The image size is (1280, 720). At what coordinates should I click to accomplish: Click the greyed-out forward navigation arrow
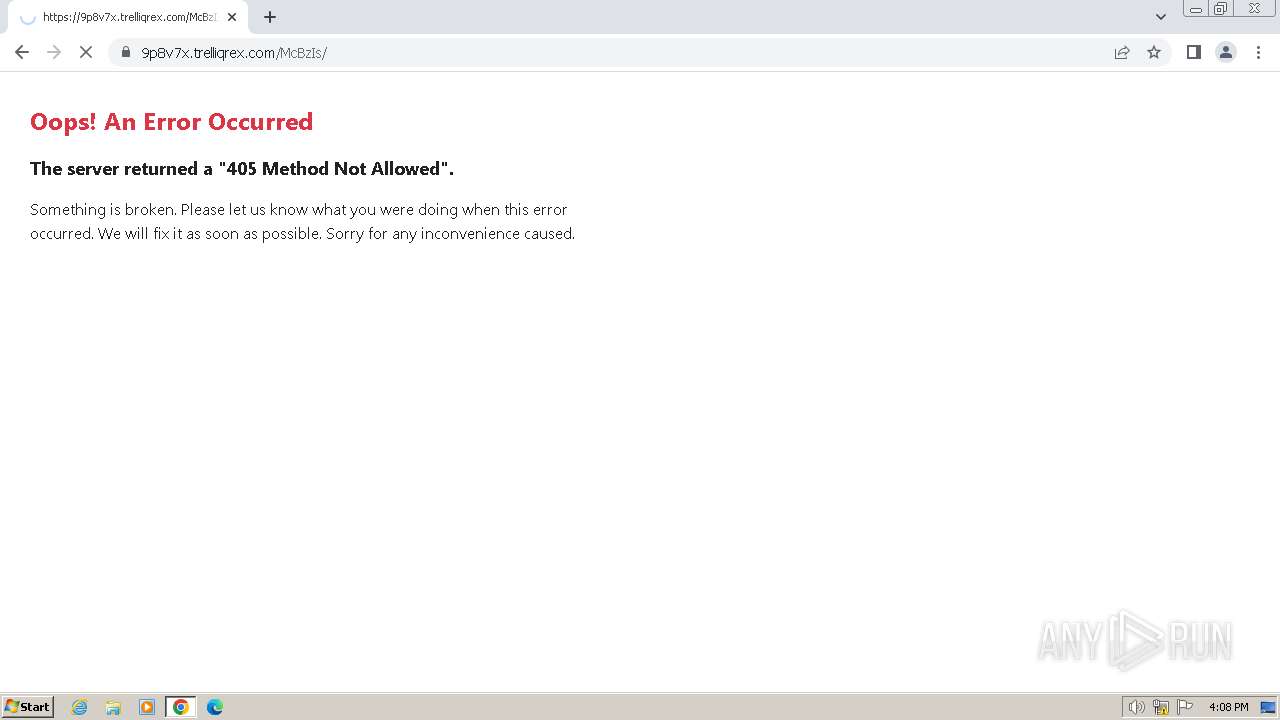pyautogui.click(x=54, y=52)
